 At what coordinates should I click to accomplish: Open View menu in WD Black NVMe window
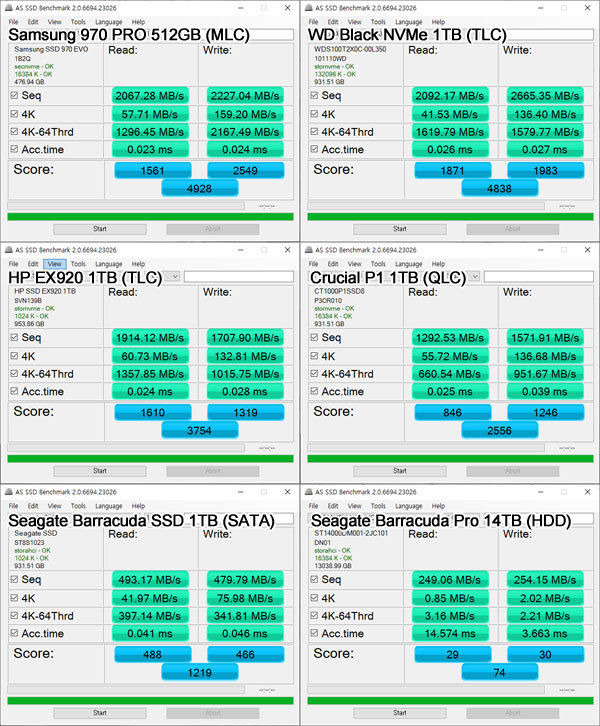pyautogui.click(x=355, y=22)
